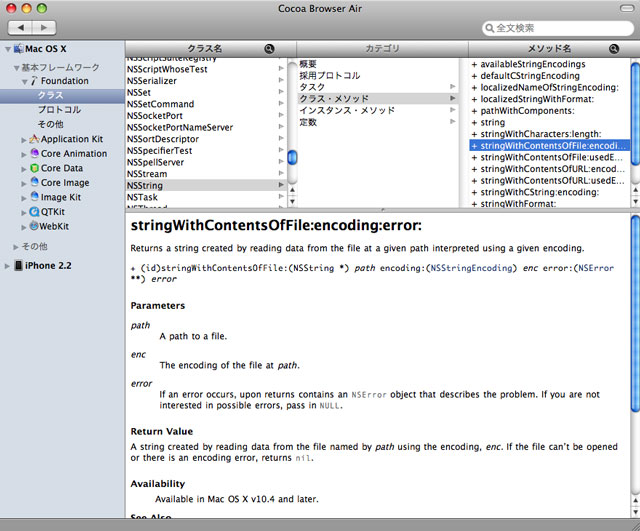Click the documentation pane scrollbar thumb
640x531 pixels.
point(635,313)
